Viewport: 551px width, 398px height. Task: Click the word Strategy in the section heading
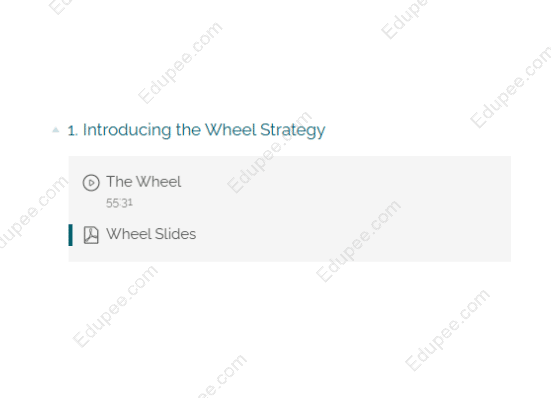pos(293,130)
